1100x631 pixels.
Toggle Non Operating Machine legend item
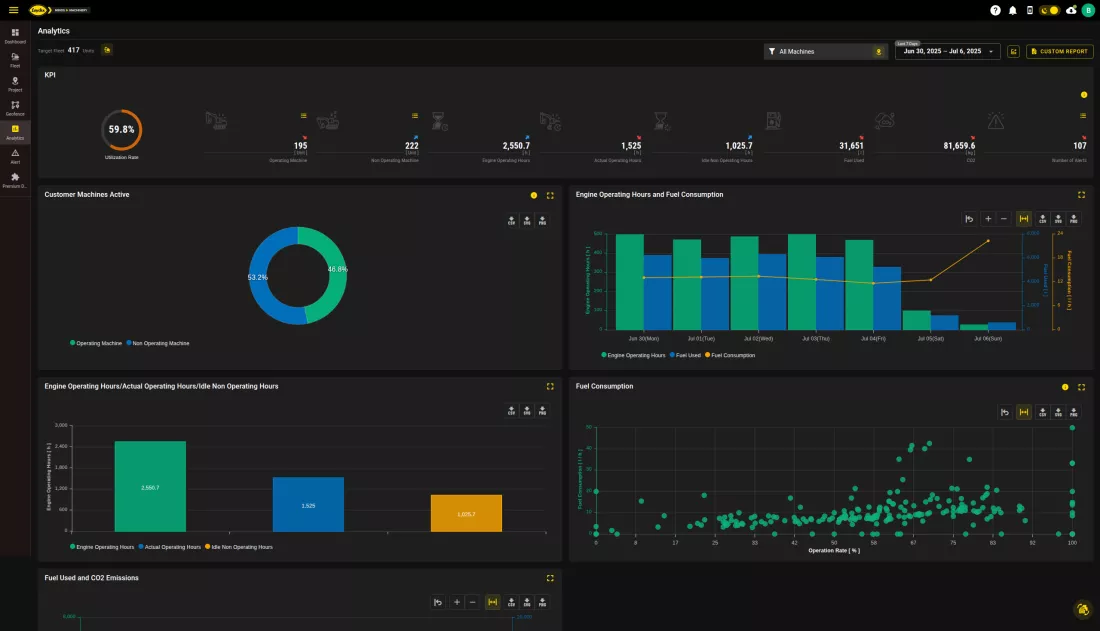point(158,343)
